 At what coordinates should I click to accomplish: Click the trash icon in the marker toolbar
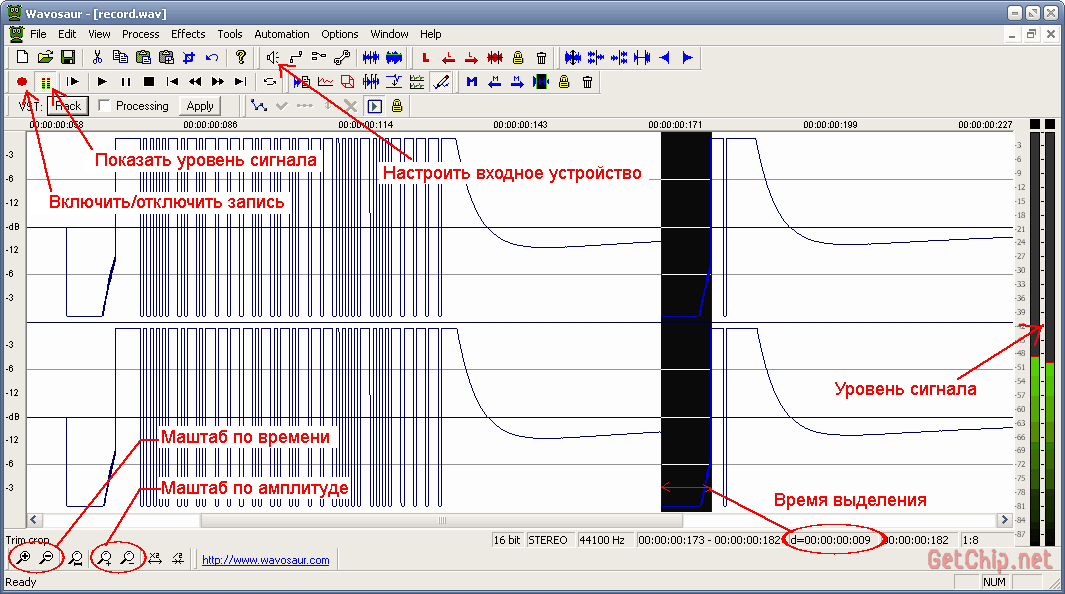pos(588,82)
